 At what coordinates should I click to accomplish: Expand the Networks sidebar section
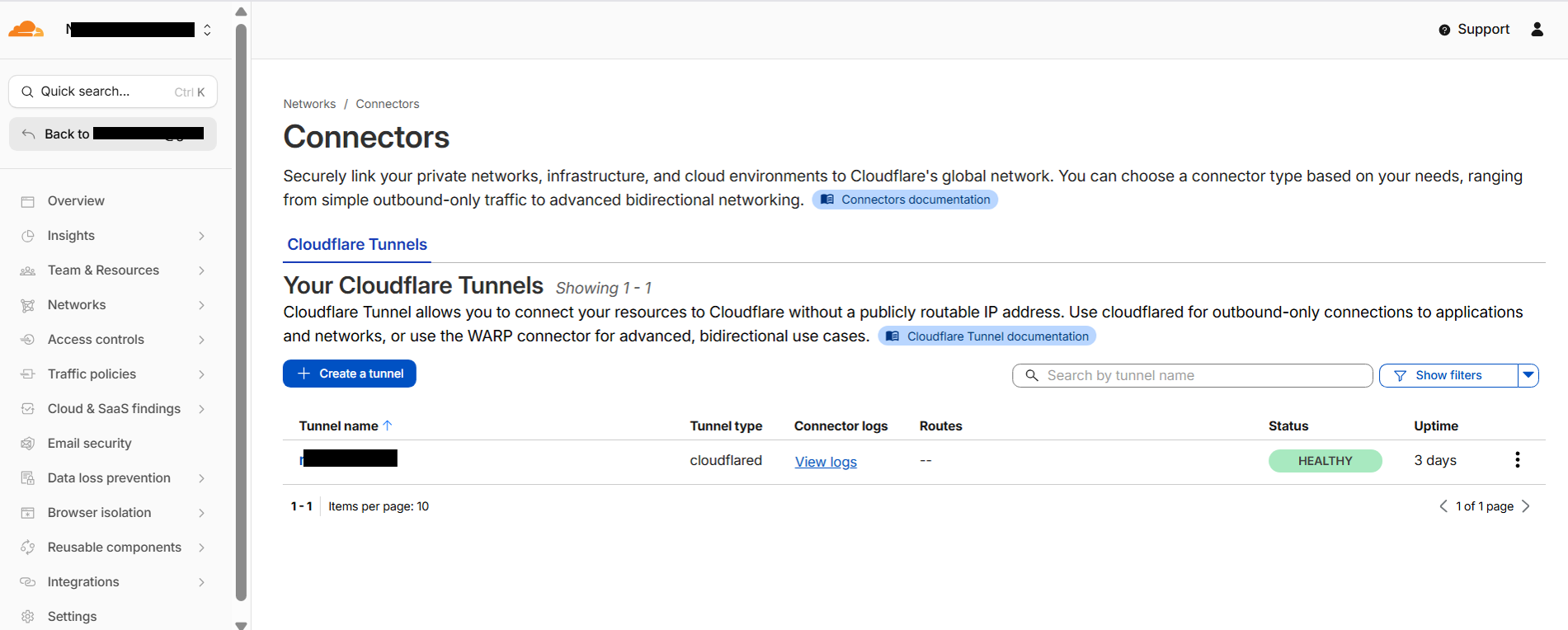tap(201, 305)
